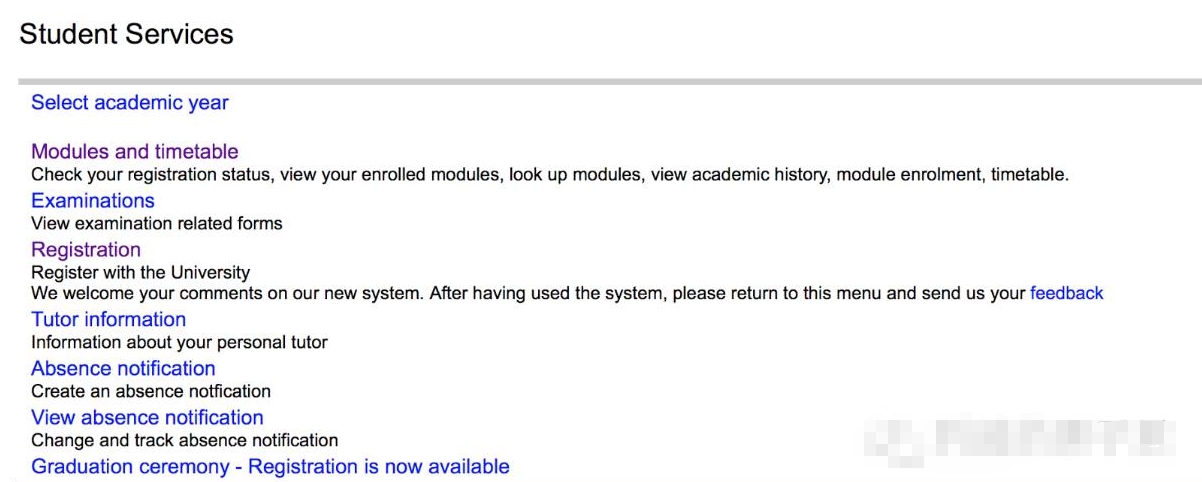Open the Examinations link
1202x482 pixels.
click(x=93, y=201)
